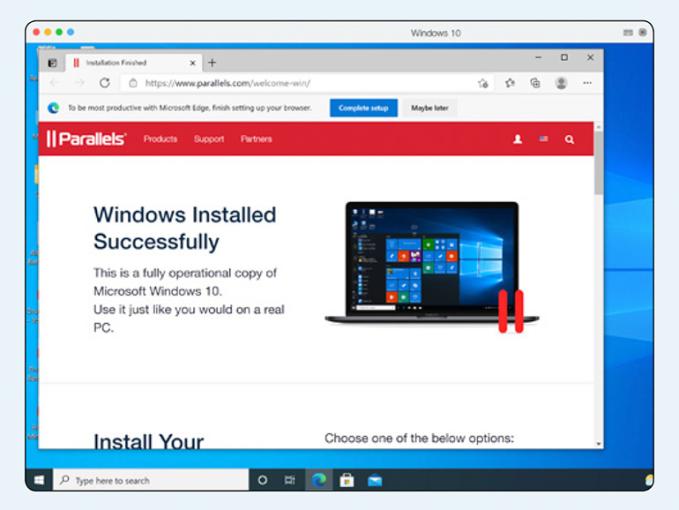Click the Parallels VM keyboard icon
This screenshot has width=679, height=510.
coord(628,32)
